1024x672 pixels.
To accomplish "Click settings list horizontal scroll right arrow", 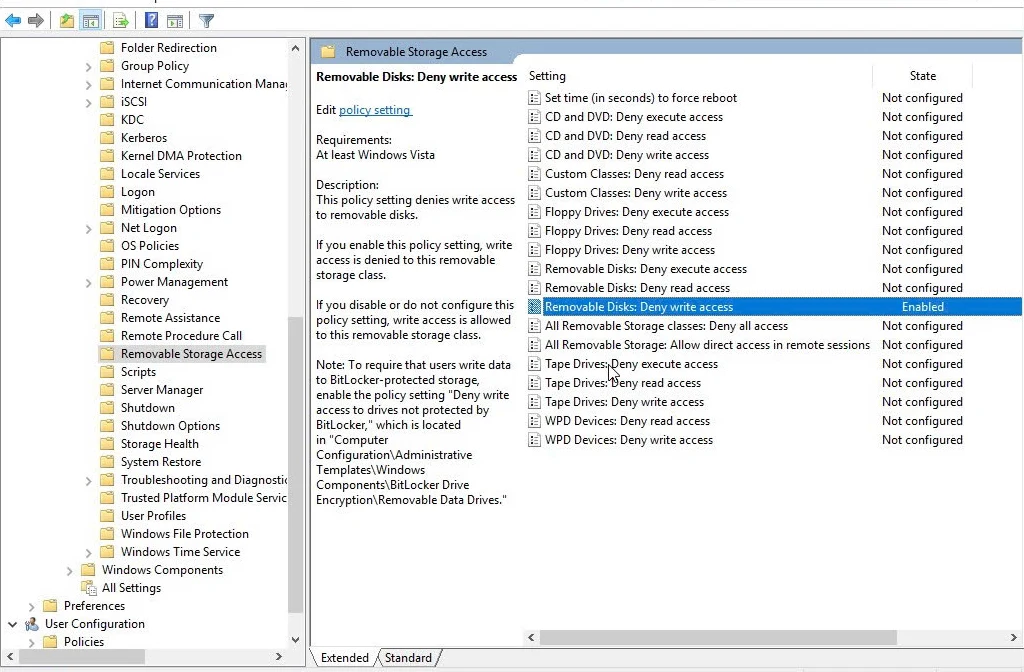I will point(1014,637).
